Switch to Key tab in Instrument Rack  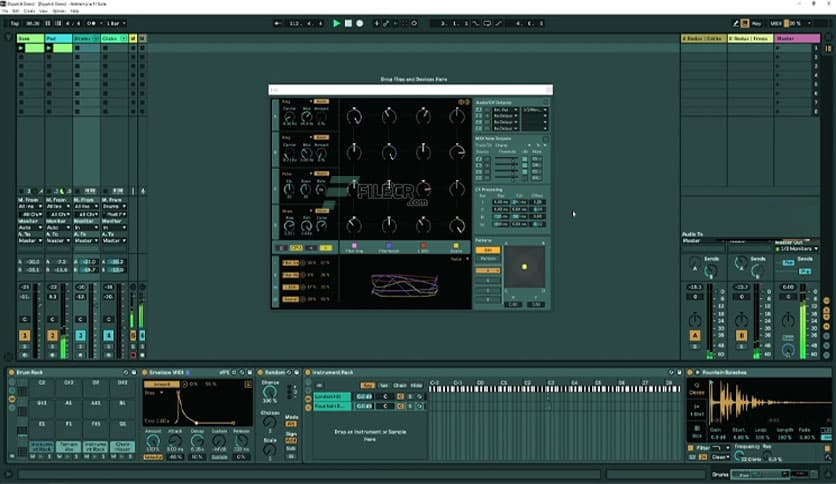click(367, 385)
